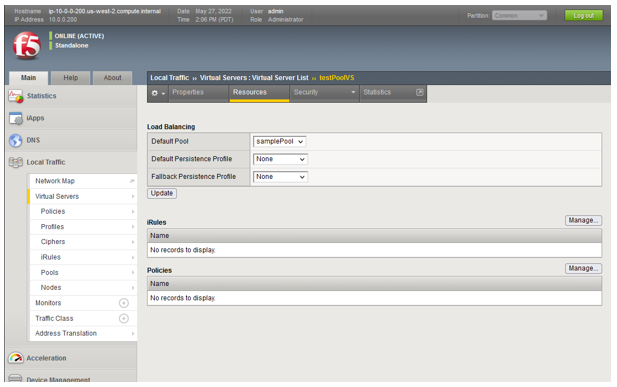Click the Update button
Image resolution: width=617 pixels, height=387 pixels.
click(x=162, y=193)
